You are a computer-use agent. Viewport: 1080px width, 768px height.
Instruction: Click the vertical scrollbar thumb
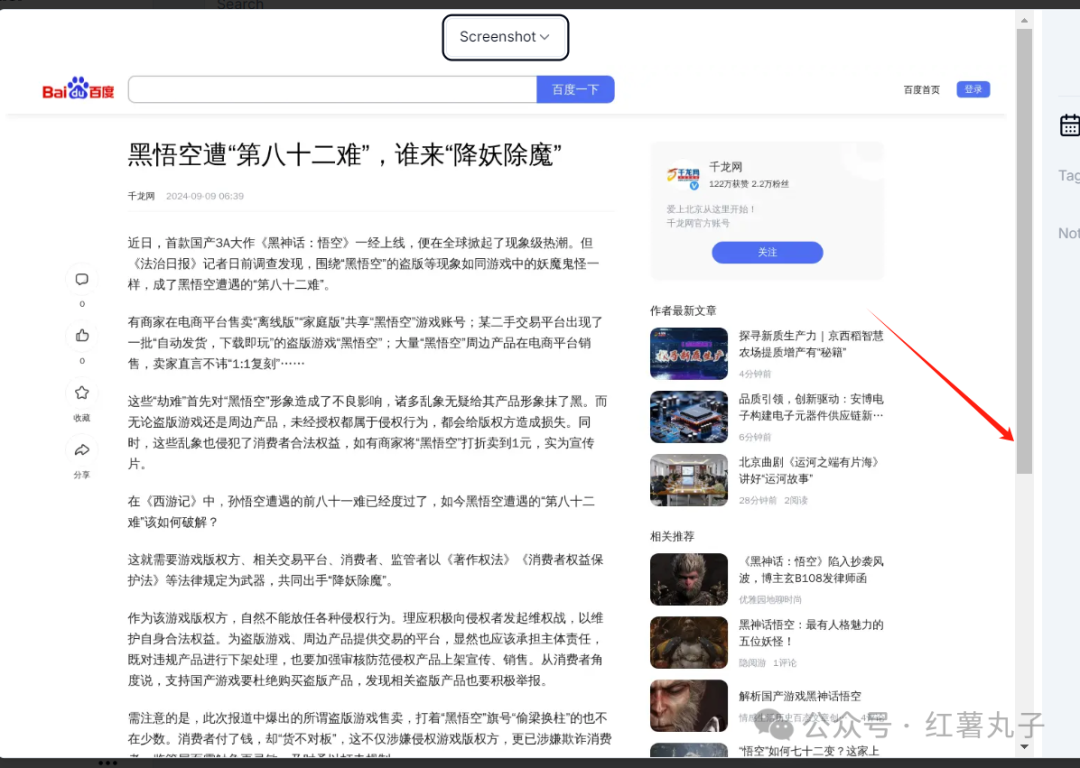click(x=1024, y=251)
